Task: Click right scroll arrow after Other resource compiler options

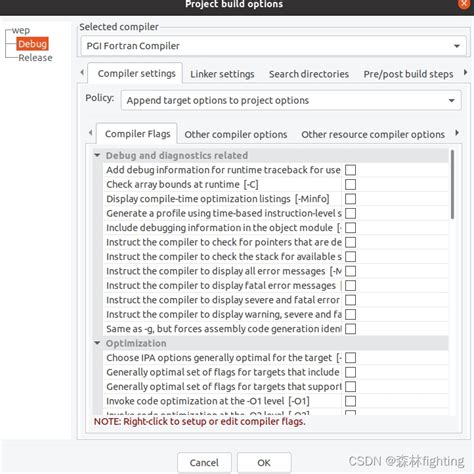Action: (x=457, y=133)
